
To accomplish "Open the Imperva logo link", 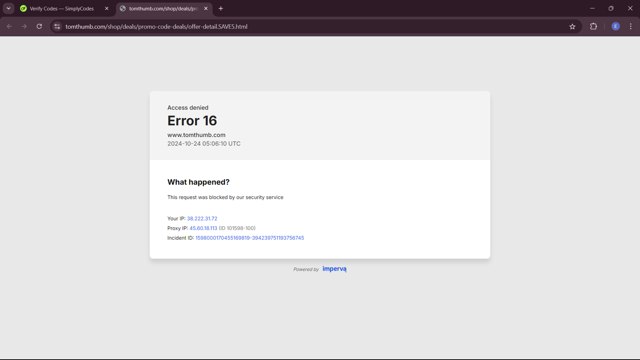I will (334, 269).
